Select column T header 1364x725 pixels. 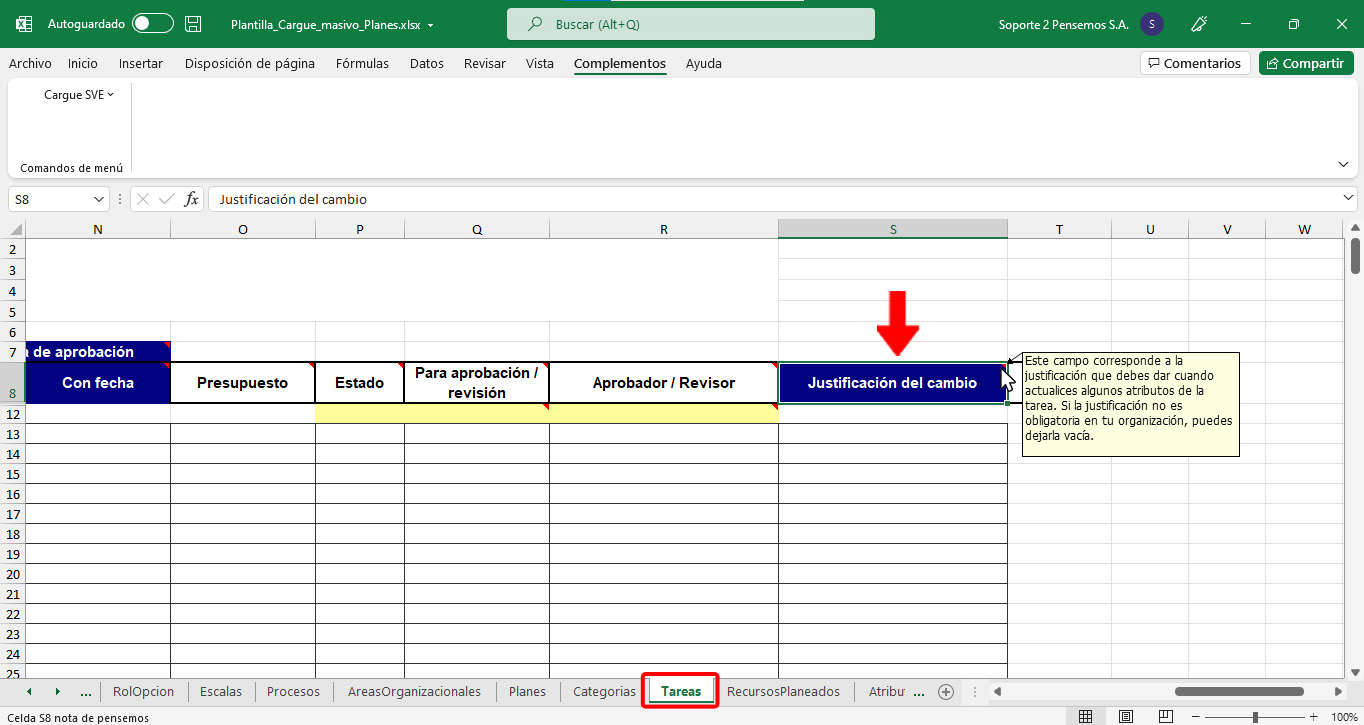tap(1059, 229)
